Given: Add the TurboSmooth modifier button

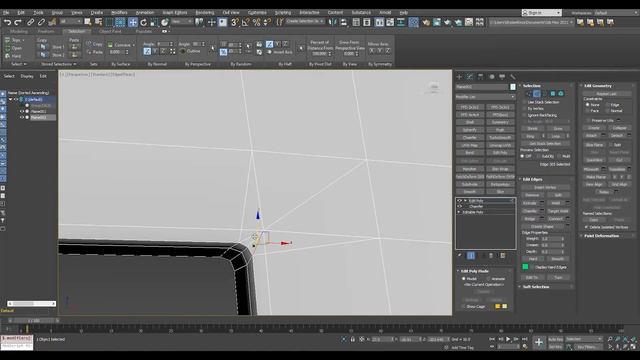Looking at the screenshot, I should coord(500,138).
